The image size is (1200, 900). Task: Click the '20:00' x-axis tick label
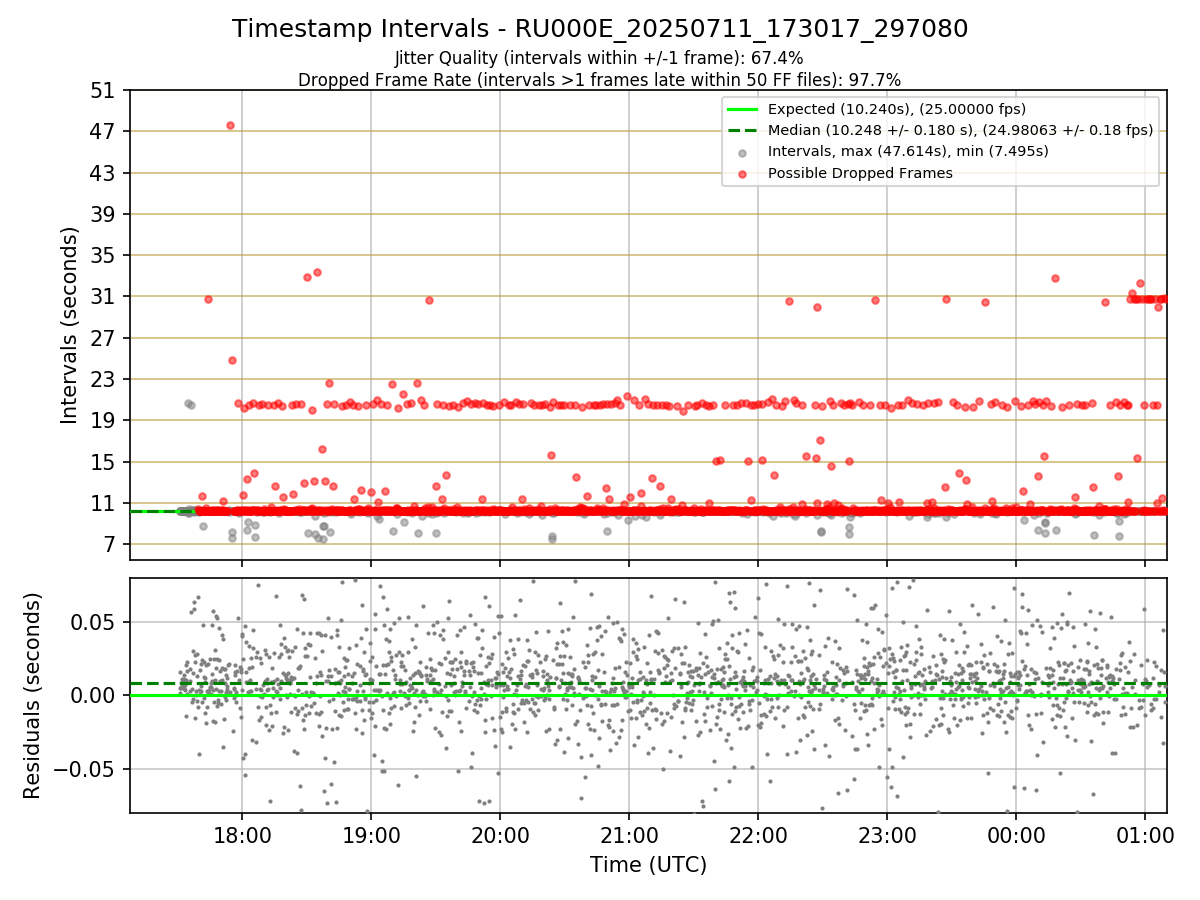(x=500, y=834)
